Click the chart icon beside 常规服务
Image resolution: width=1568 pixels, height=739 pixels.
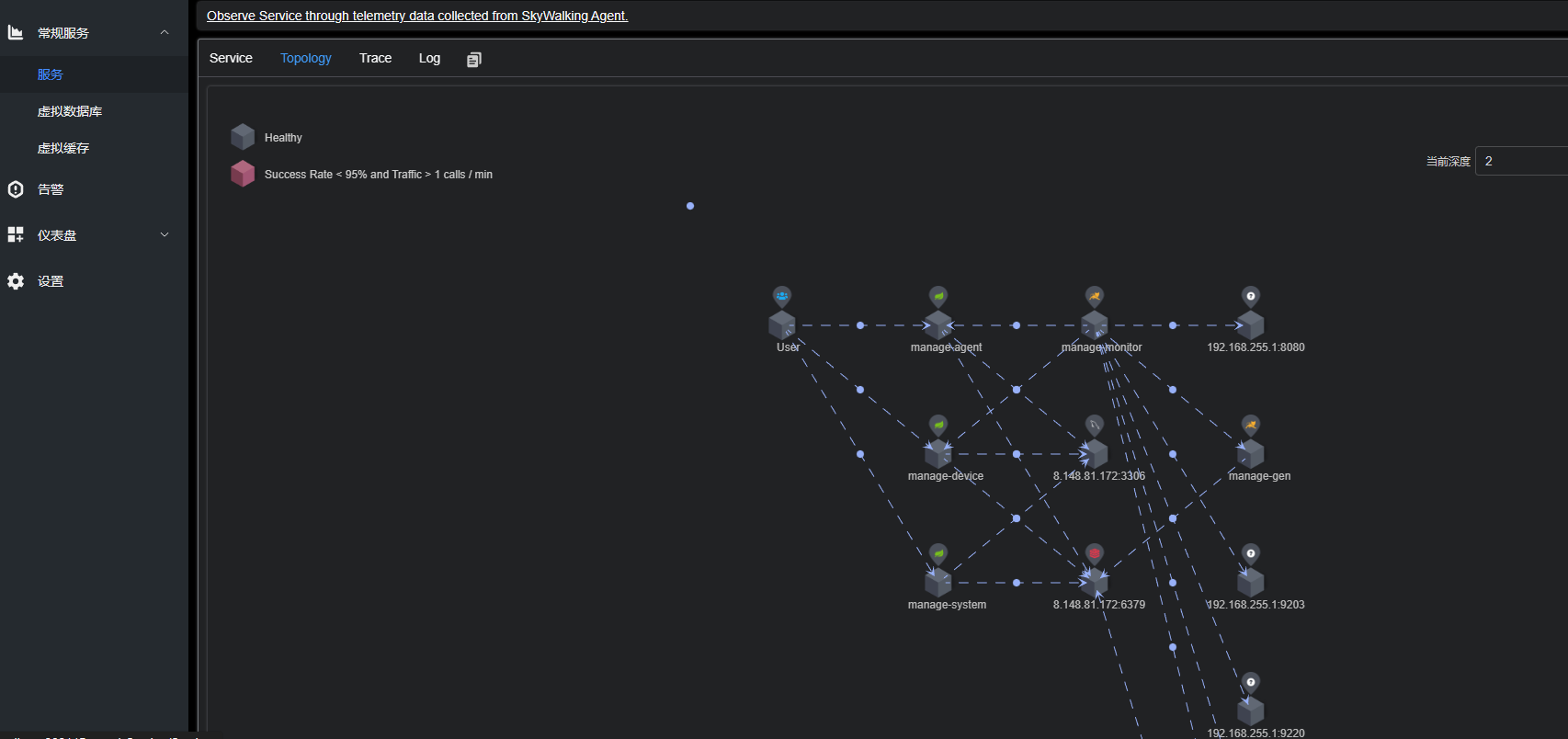click(x=16, y=32)
